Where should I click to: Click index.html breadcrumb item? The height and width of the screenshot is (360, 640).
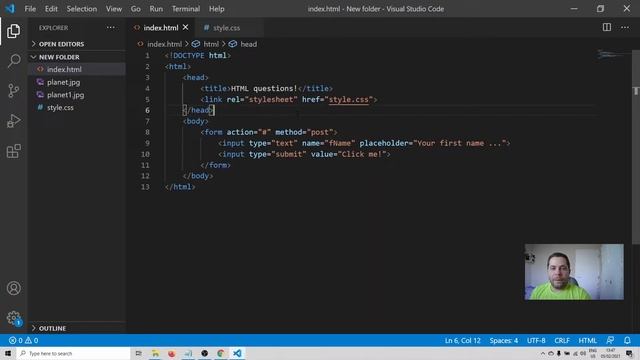(164, 44)
